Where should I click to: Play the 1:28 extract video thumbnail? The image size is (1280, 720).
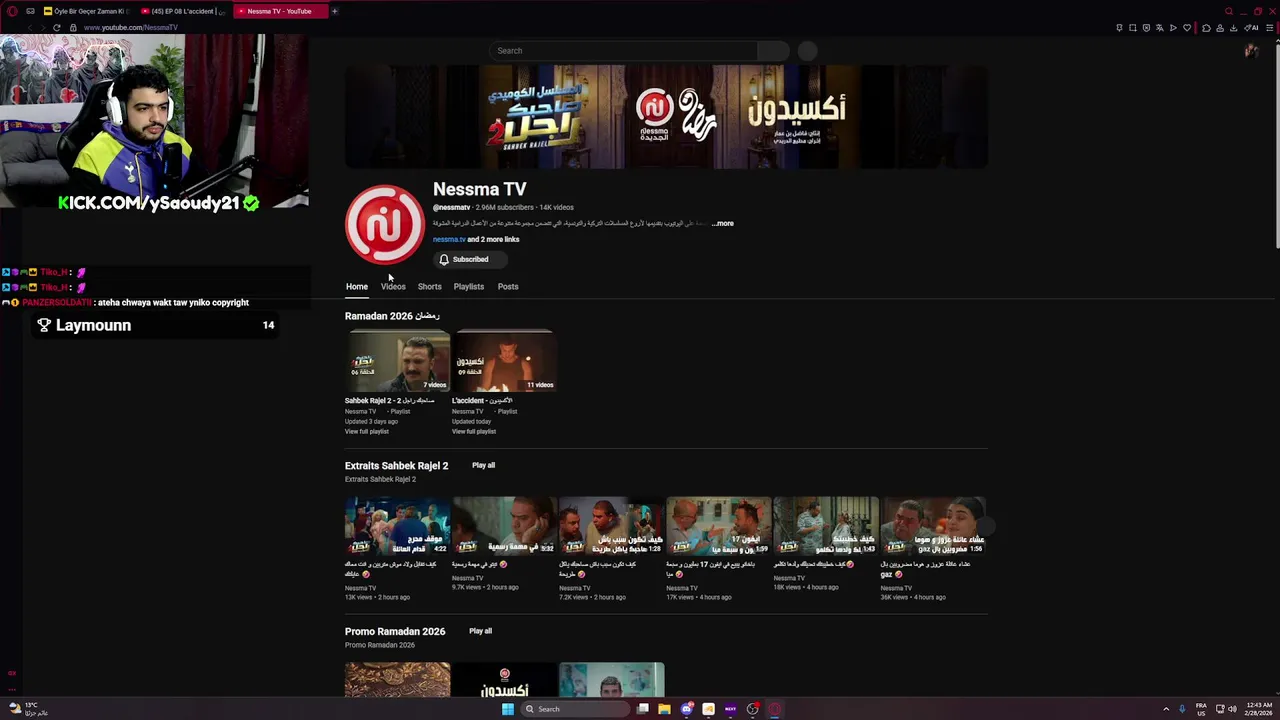pyautogui.click(x=611, y=526)
